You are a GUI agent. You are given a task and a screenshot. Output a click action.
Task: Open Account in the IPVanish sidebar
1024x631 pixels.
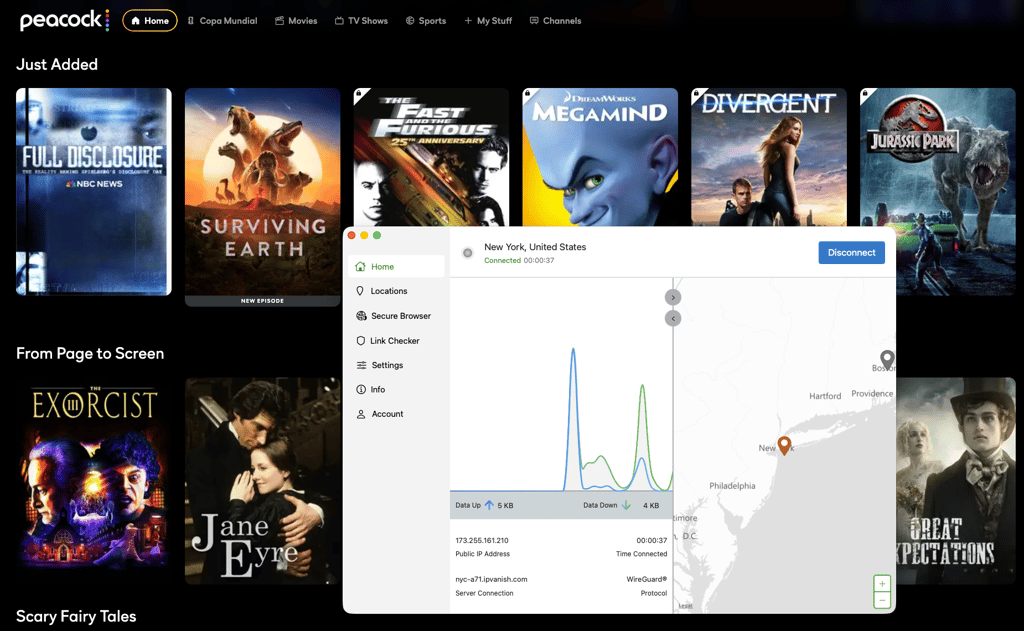pos(396,414)
